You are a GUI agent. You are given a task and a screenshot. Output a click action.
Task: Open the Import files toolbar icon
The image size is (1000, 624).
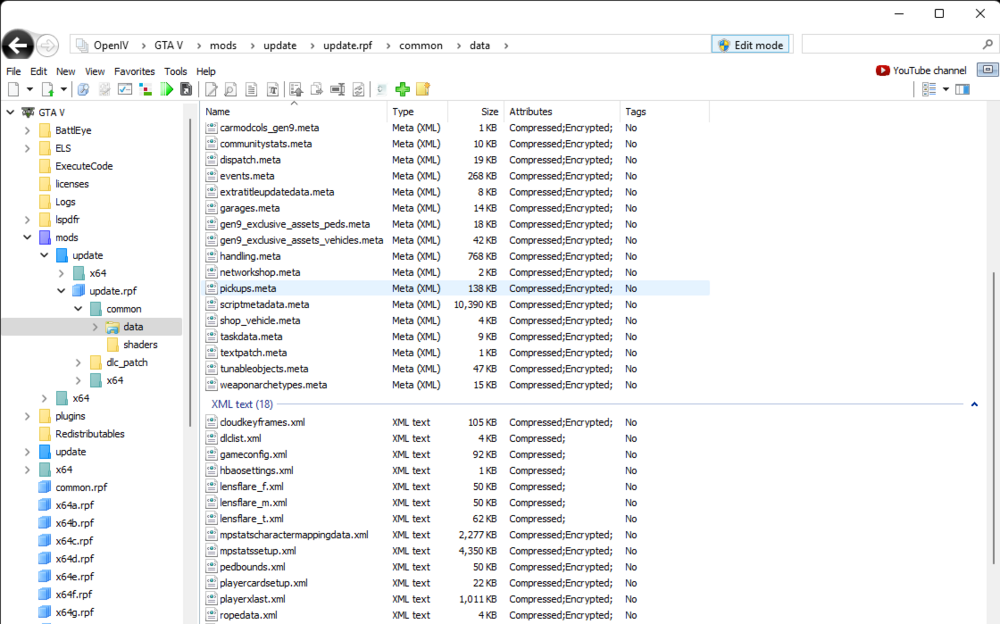click(296, 89)
